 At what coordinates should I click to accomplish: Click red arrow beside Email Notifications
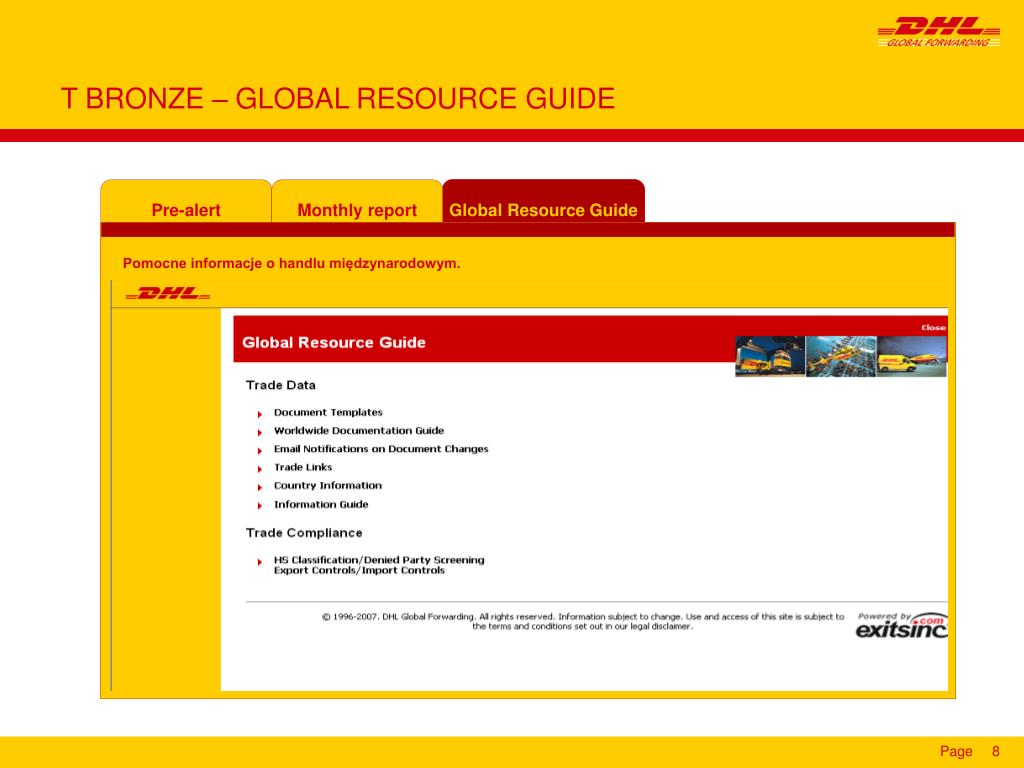click(x=260, y=451)
